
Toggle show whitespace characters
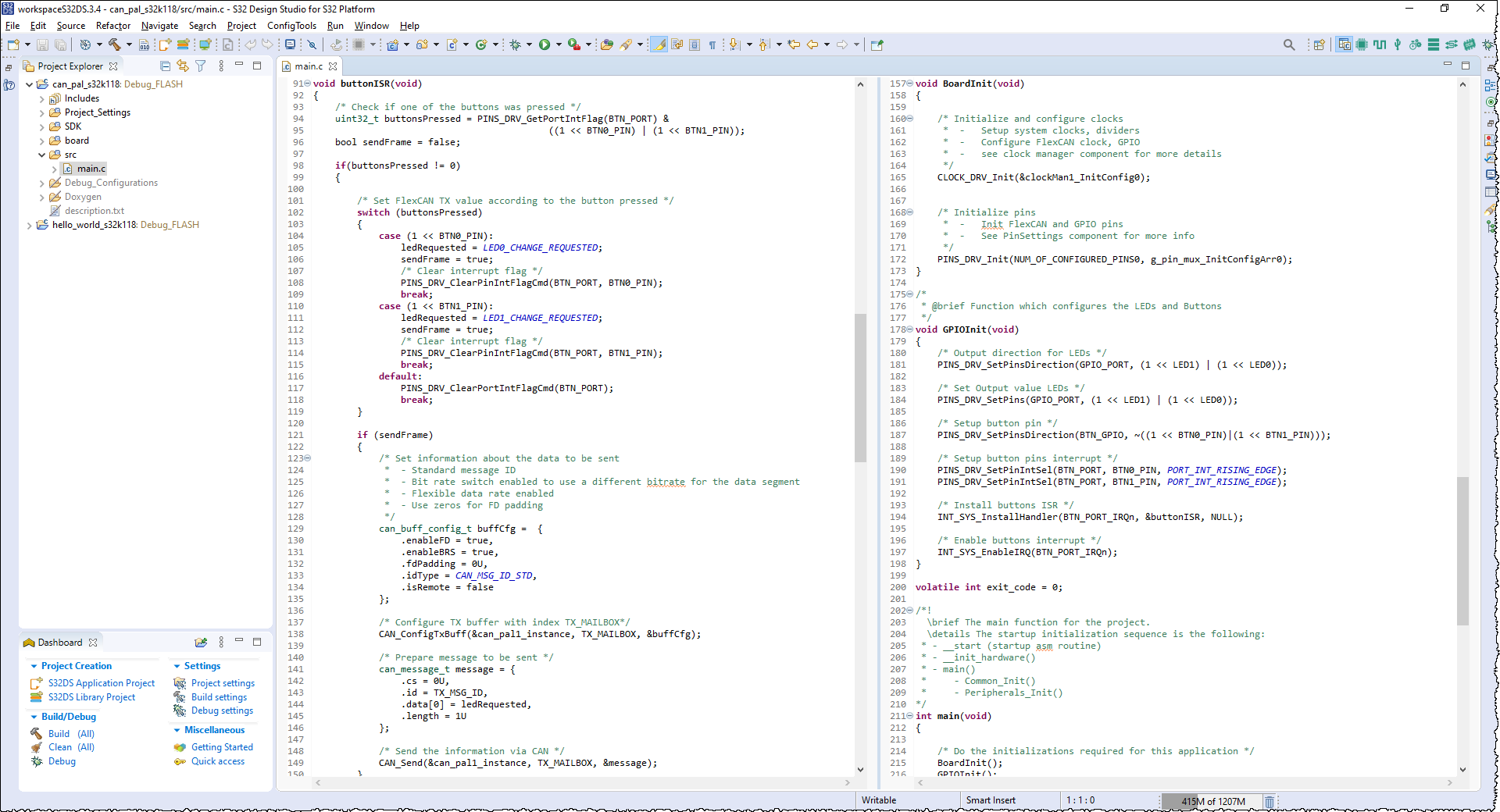[712, 45]
